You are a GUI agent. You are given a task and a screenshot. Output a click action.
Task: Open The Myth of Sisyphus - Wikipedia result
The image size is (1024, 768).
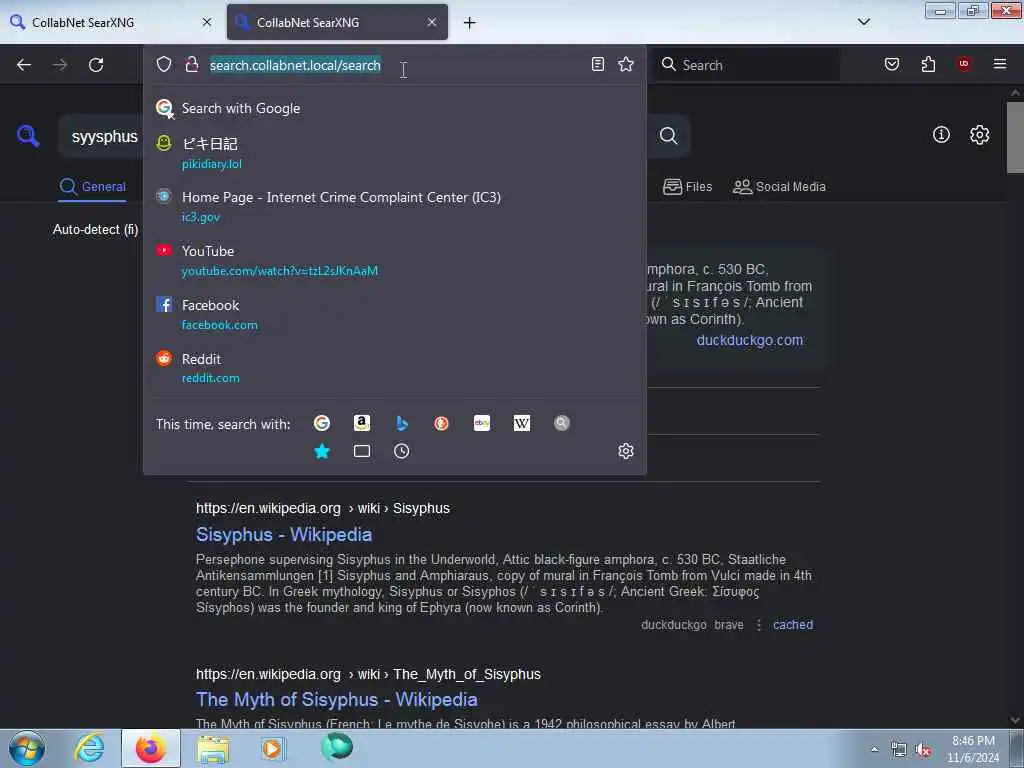coord(337,699)
